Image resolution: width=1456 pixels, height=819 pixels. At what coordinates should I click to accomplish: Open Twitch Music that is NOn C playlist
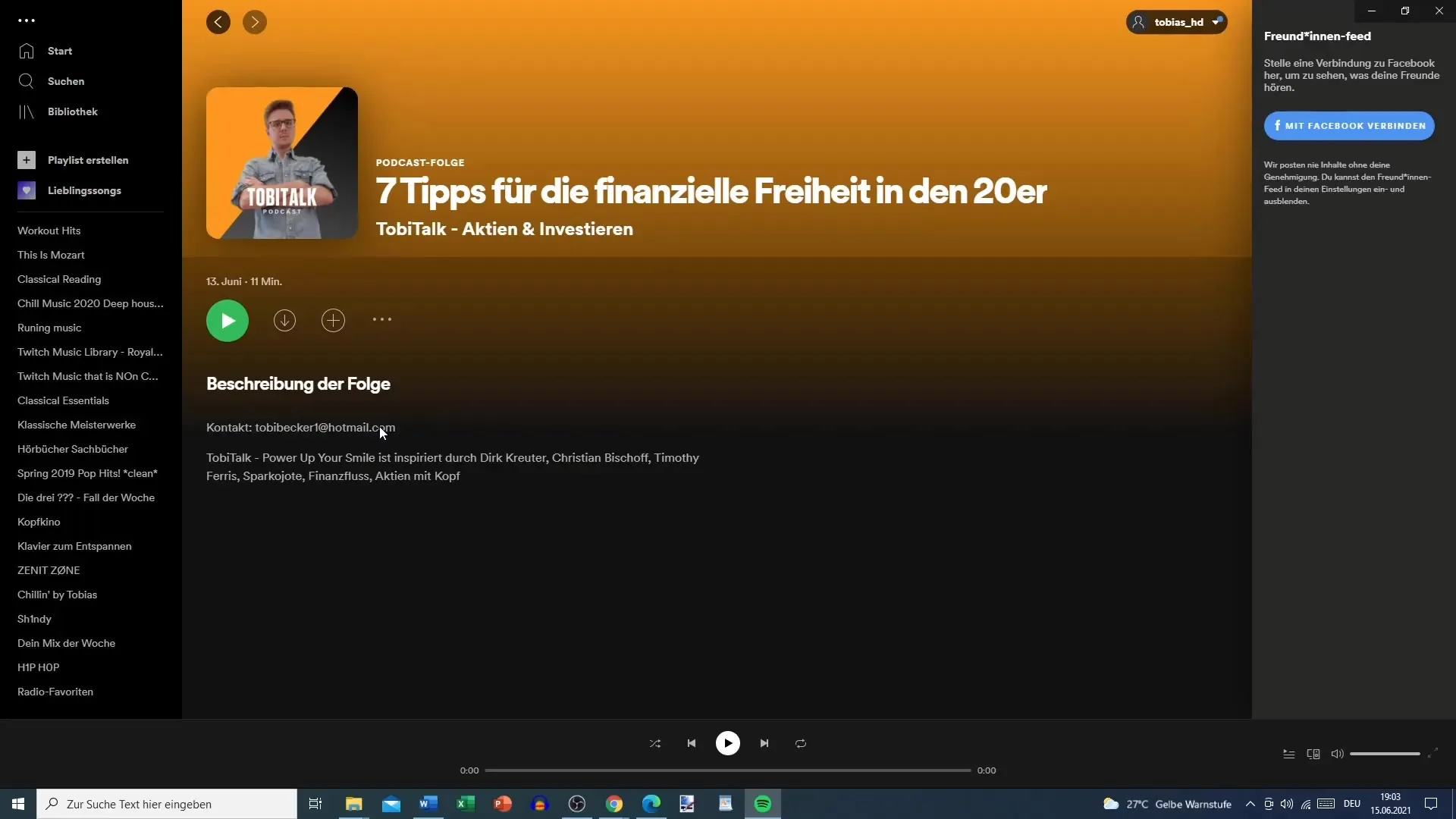[x=88, y=376]
